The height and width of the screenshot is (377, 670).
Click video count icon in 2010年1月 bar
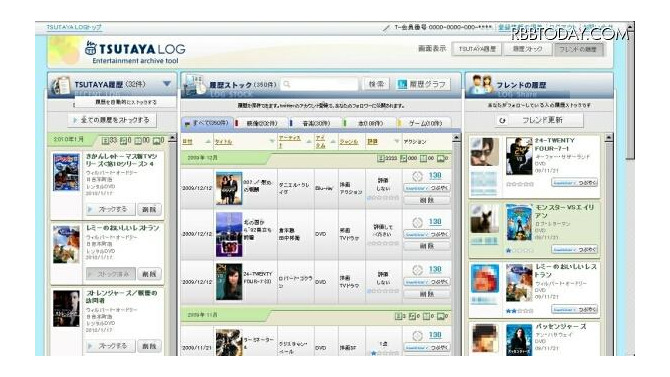[x=105, y=140]
